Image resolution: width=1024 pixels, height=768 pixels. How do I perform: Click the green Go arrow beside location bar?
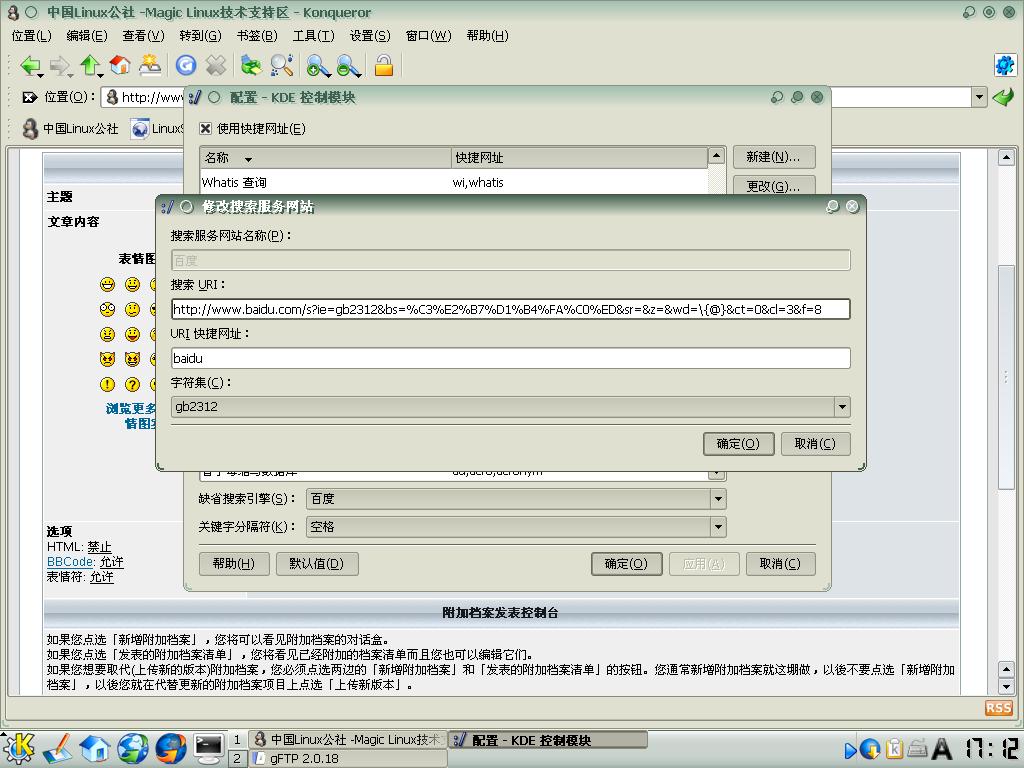point(1002,97)
